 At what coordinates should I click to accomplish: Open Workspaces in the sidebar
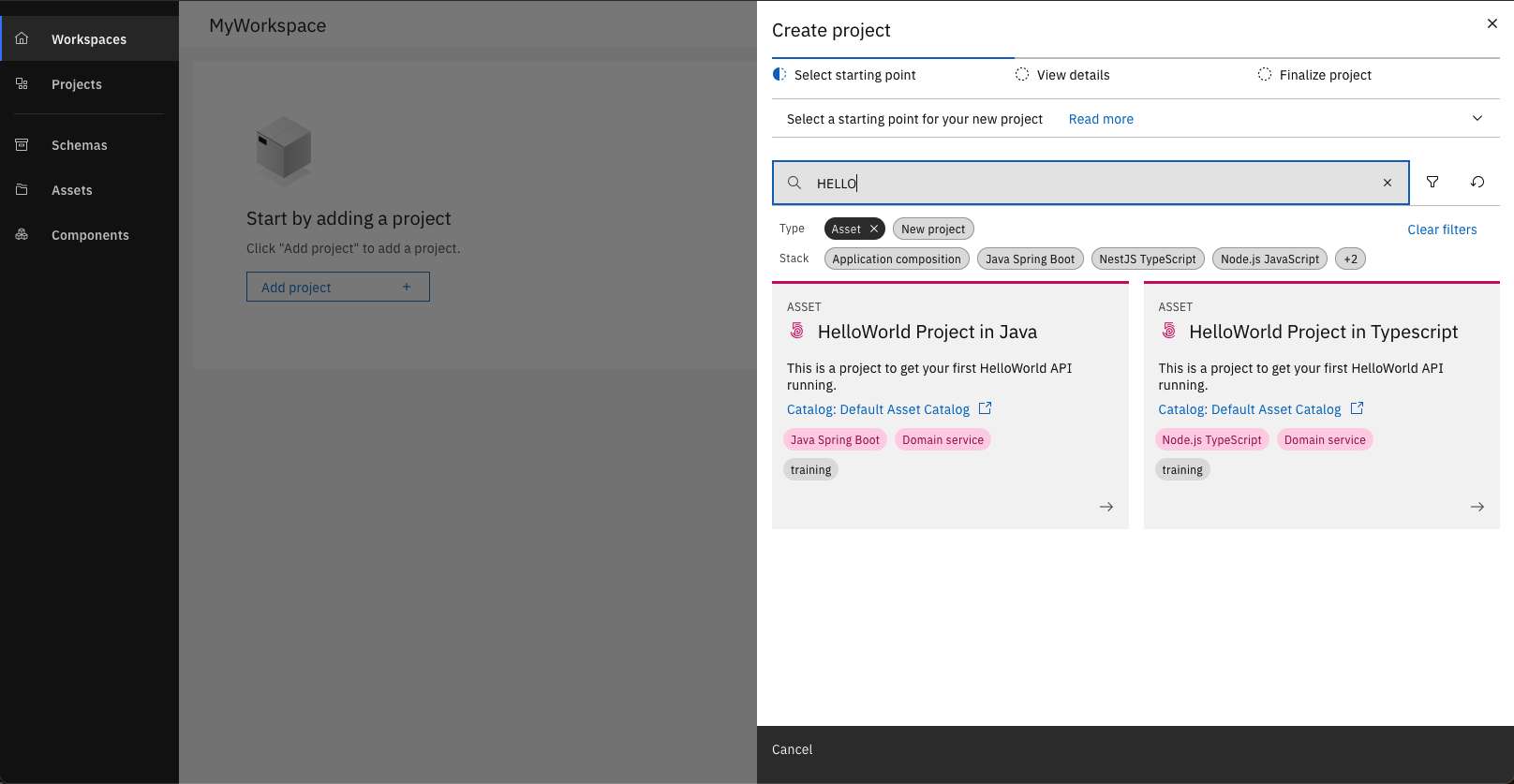click(89, 38)
